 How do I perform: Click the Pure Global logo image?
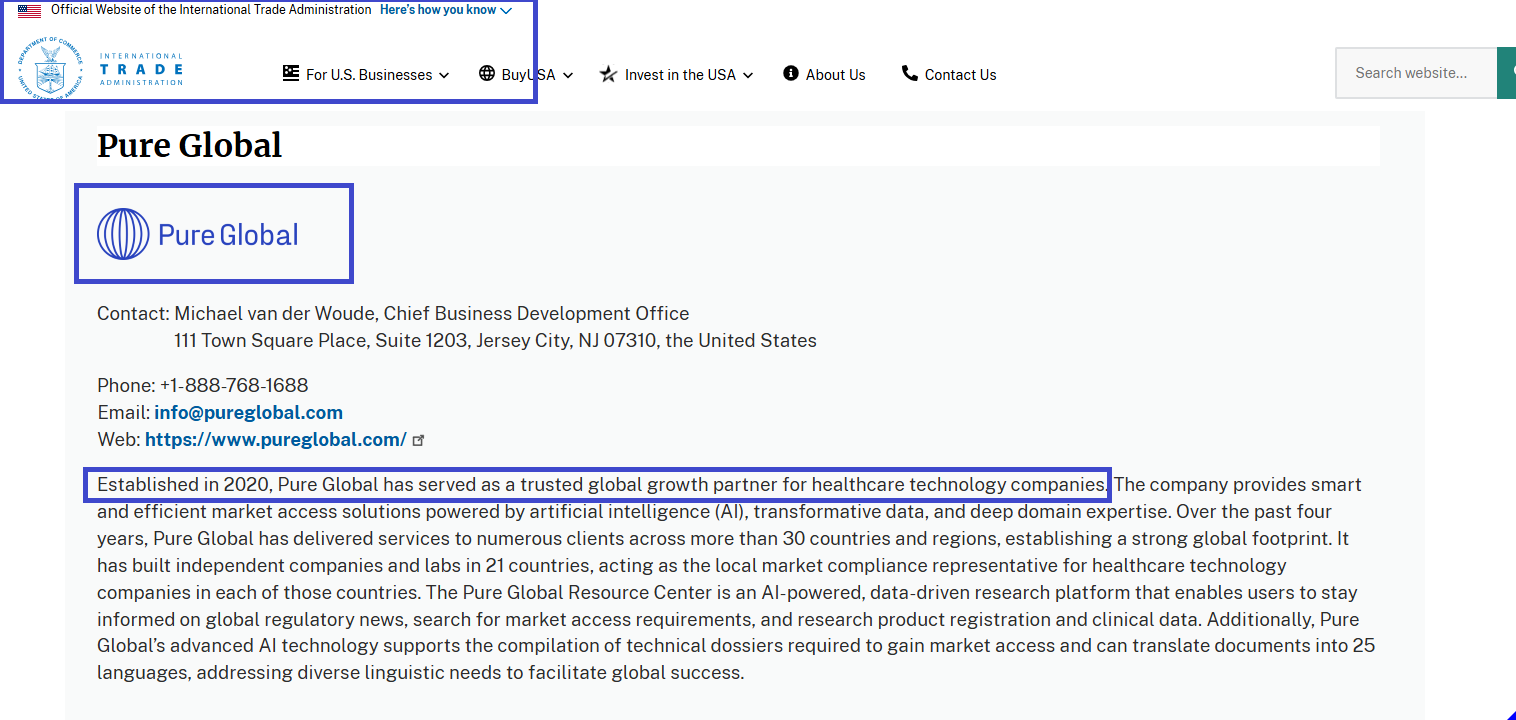[198, 234]
